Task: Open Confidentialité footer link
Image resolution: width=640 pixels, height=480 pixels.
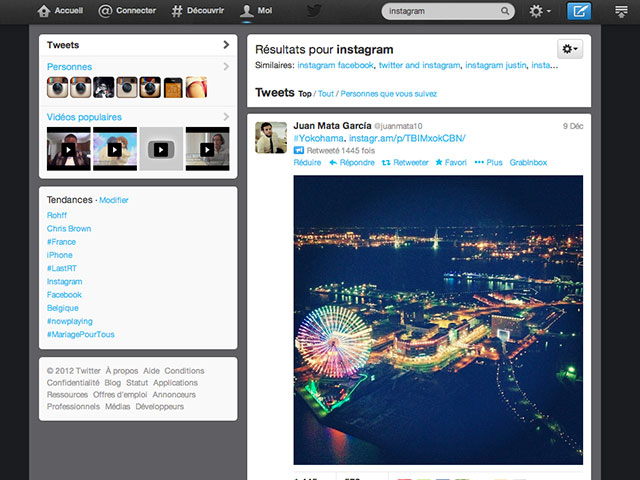Action: point(73,383)
